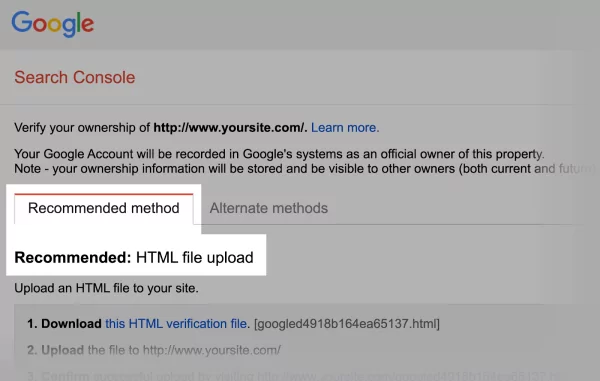Viewport: 600px width, 381px height.
Task: Click the Upload an HTML file sentence
Action: (106, 288)
